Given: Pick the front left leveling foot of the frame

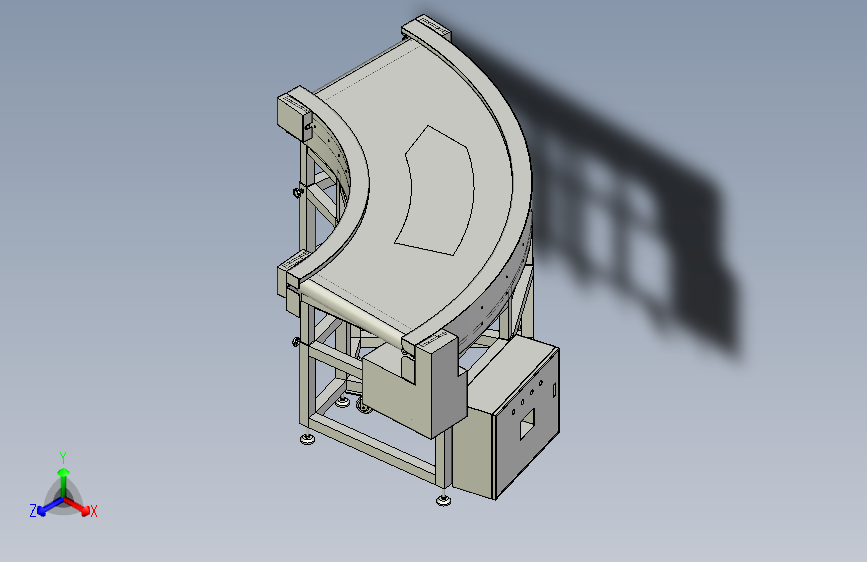Looking at the screenshot, I should point(307,439).
